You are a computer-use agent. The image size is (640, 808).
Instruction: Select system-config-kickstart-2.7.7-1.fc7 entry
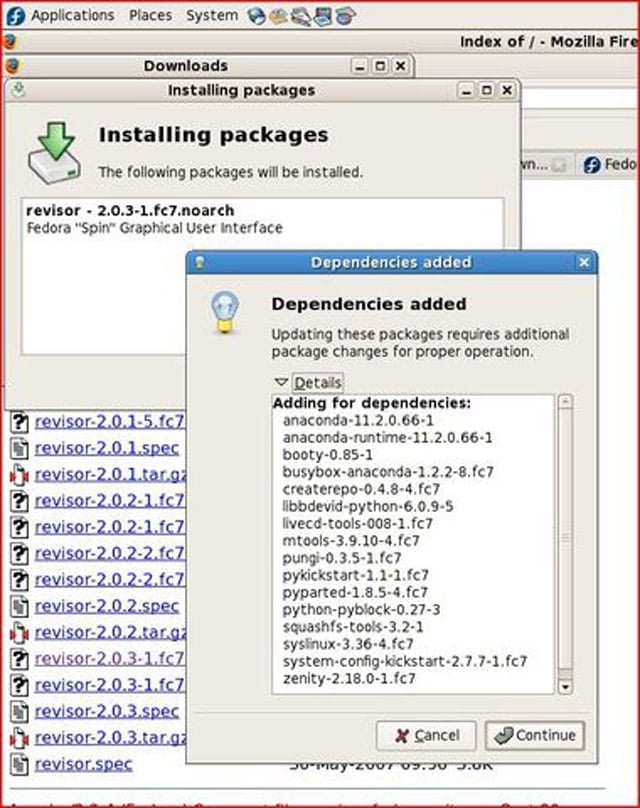(x=405, y=661)
